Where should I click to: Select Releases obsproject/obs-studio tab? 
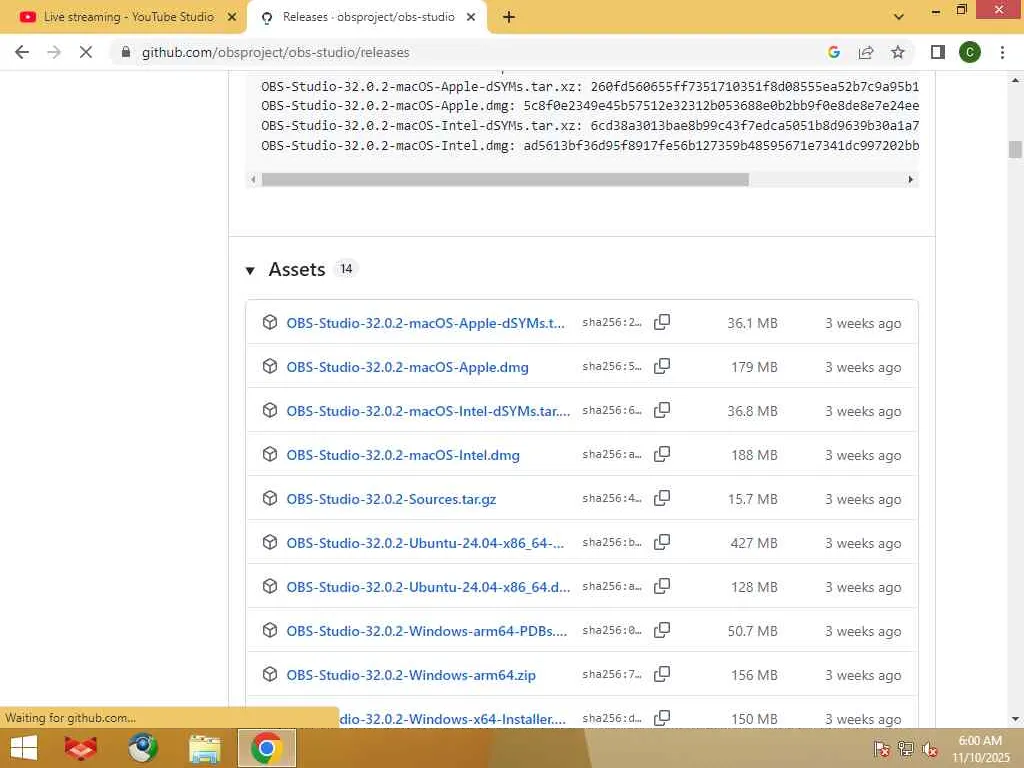(x=368, y=17)
